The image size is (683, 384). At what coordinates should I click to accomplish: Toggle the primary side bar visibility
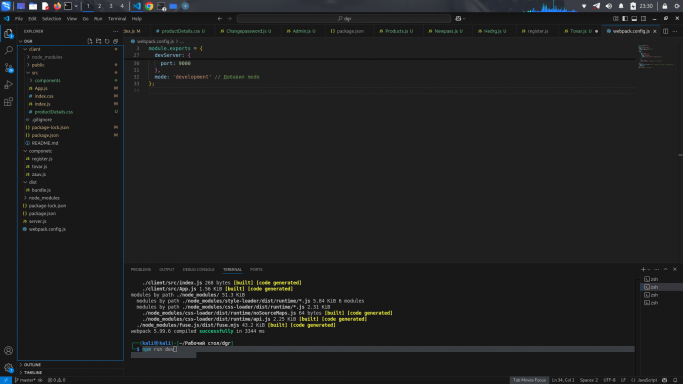coord(625,19)
